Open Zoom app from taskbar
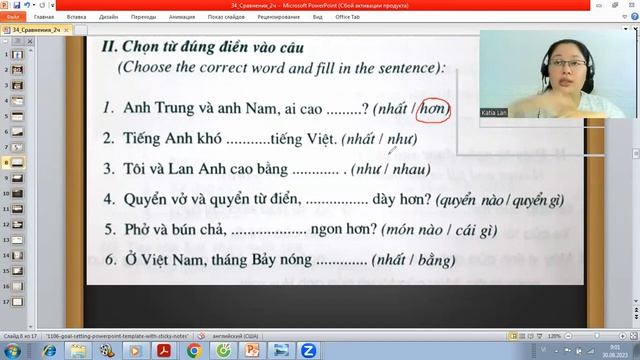Image resolution: width=640 pixels, height=360 pixels. click(309, 351)
